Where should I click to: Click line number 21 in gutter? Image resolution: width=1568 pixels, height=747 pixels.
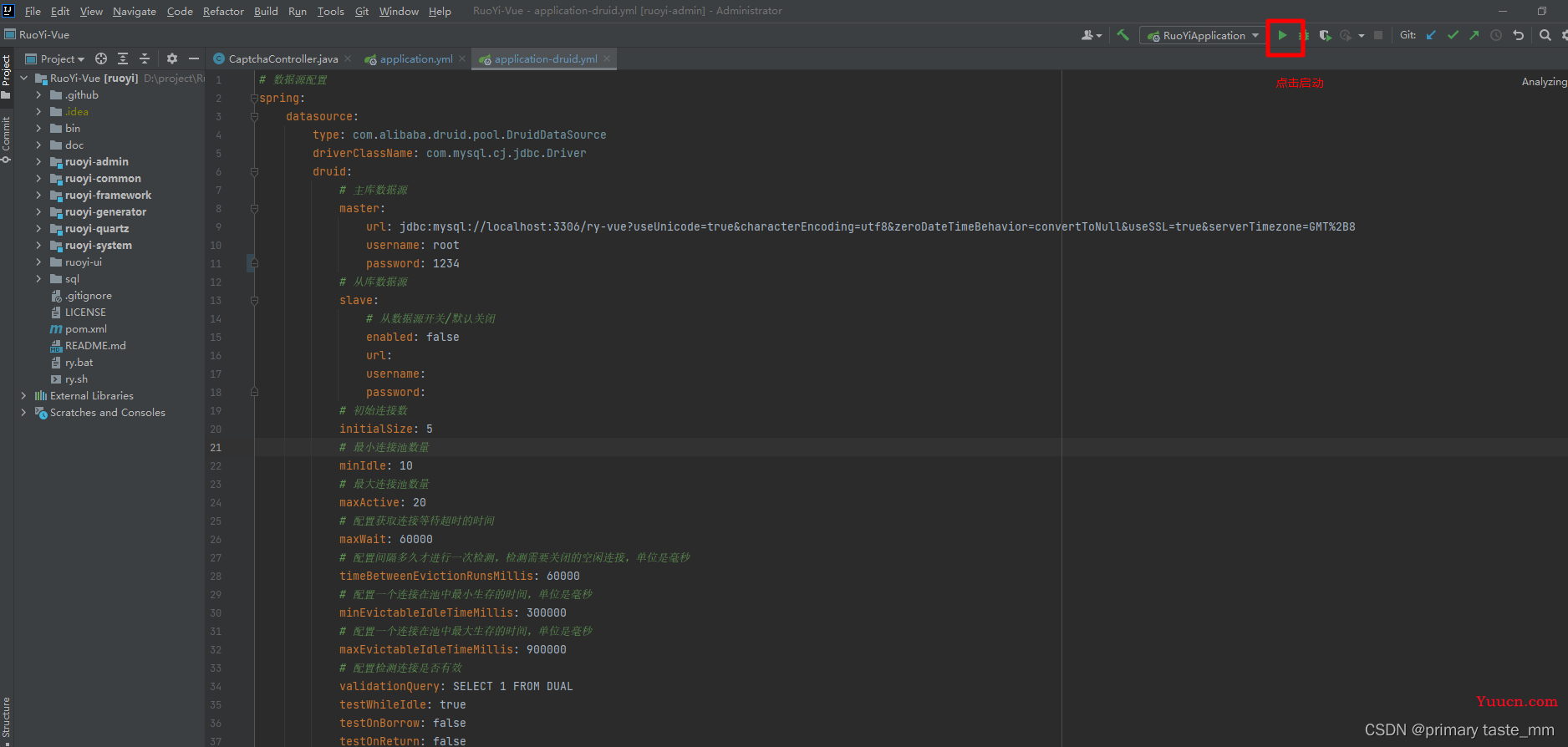click(x=216, y=447)
